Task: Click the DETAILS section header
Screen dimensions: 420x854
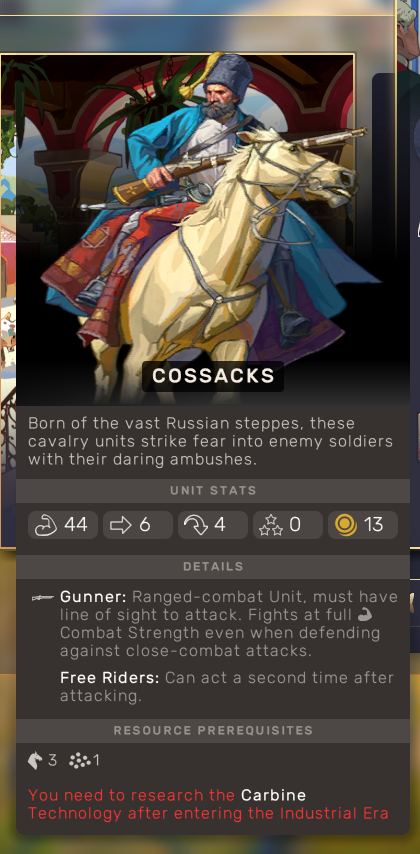Action: click(213, 567)
